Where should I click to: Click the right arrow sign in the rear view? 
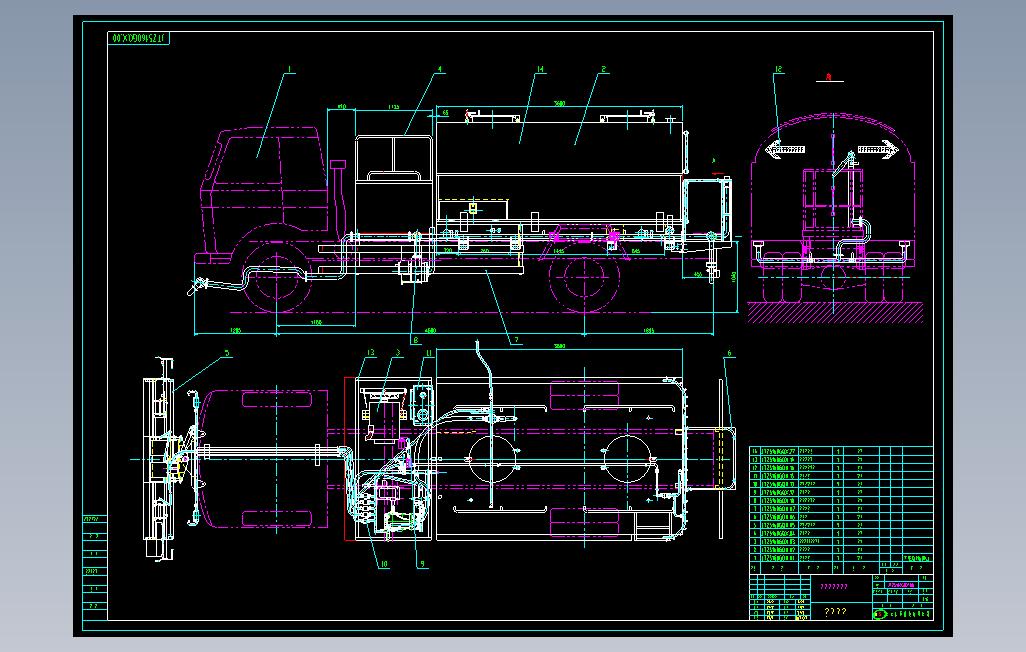[879, 149]
